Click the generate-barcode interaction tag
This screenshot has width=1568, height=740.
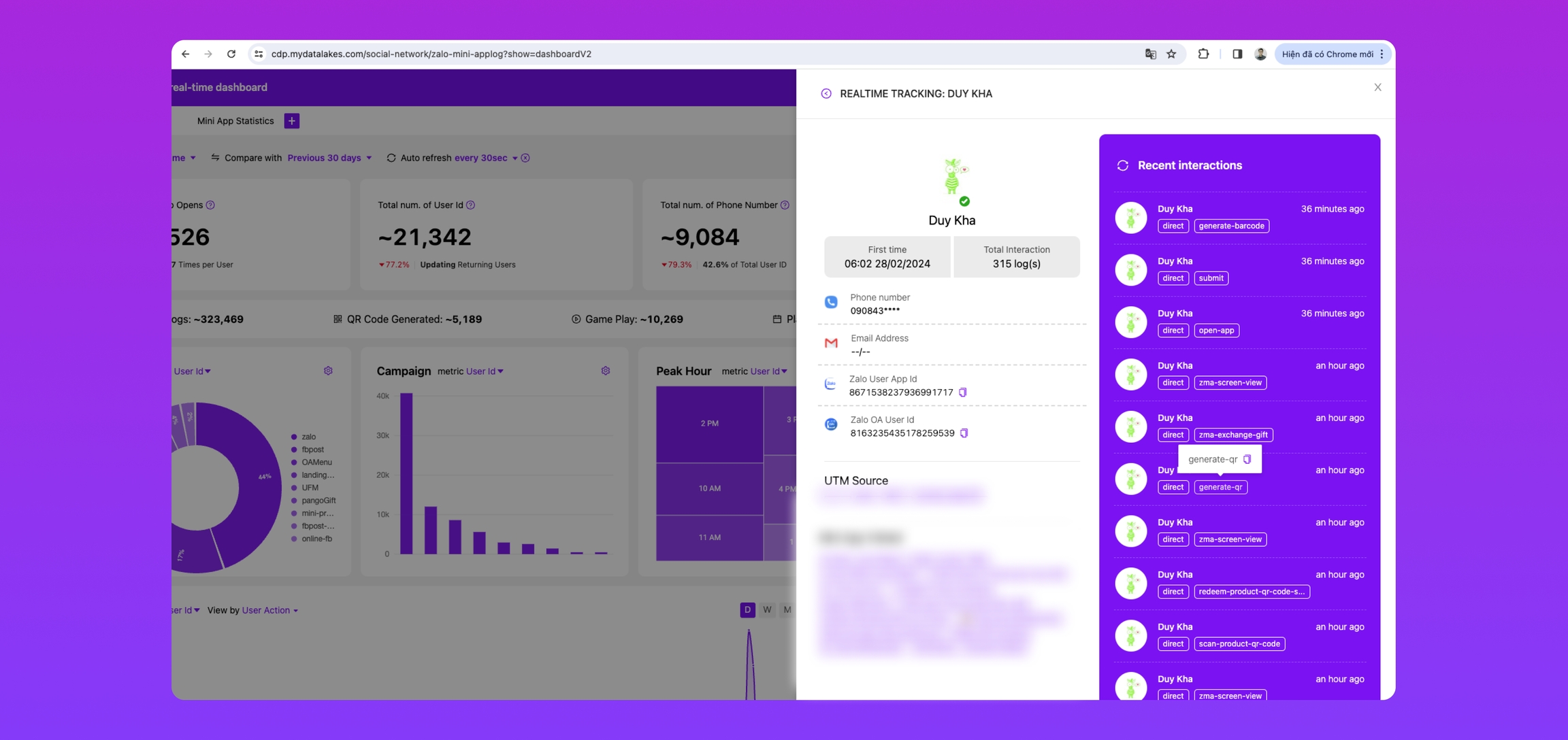click(1231, 226)
